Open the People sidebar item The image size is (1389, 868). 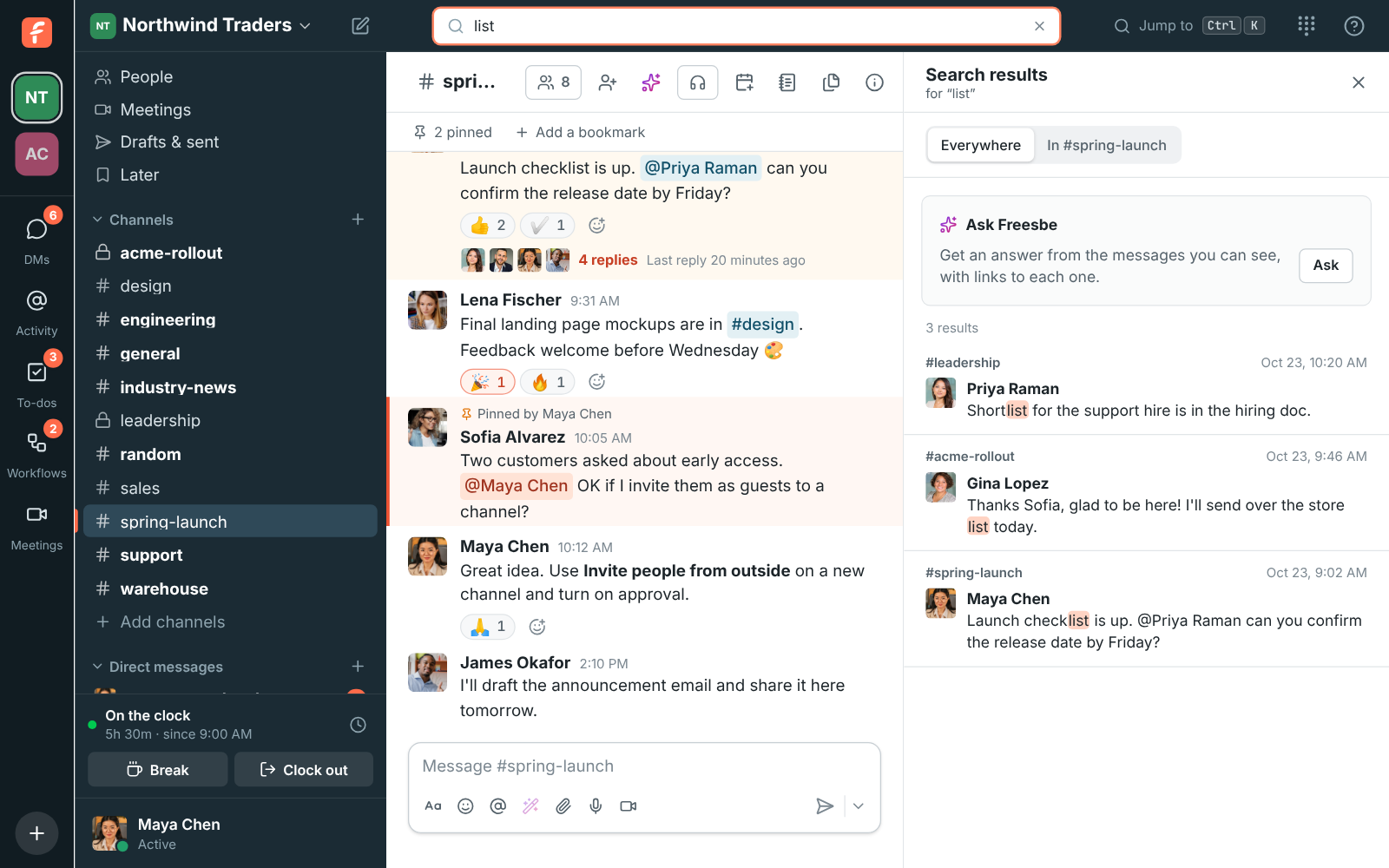tap(230, 76)
